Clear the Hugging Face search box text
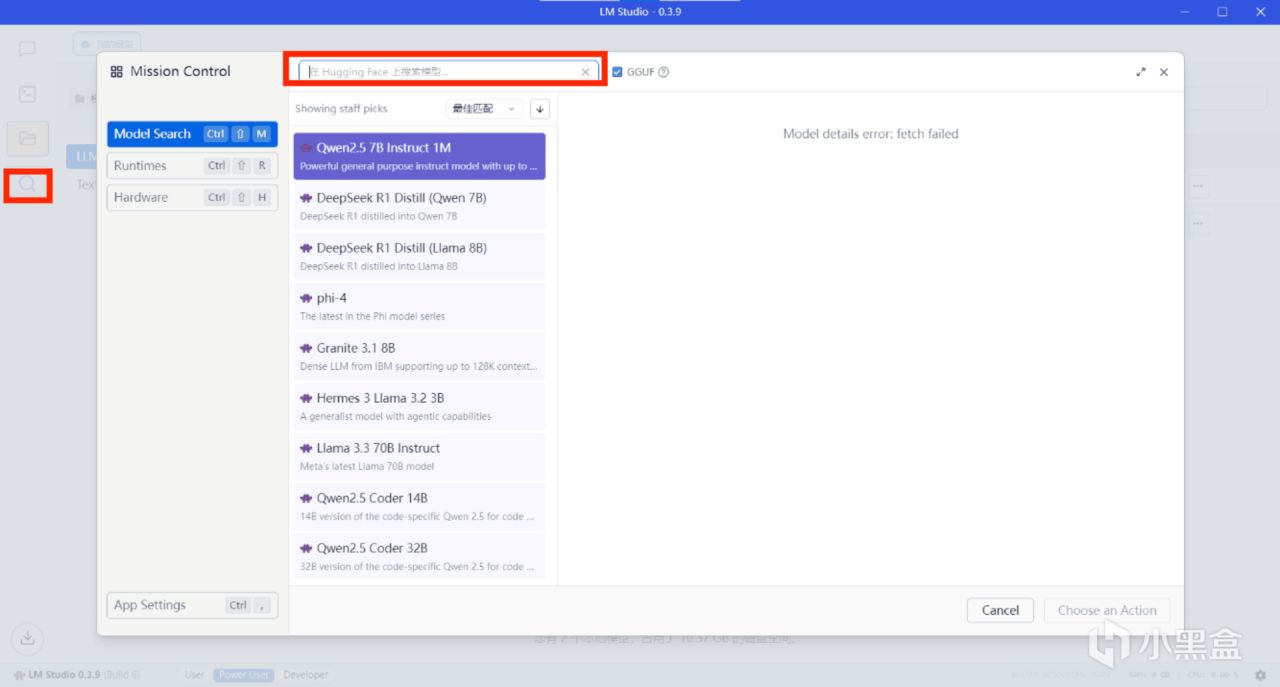The image size is (1280, 687). point(586,72)
